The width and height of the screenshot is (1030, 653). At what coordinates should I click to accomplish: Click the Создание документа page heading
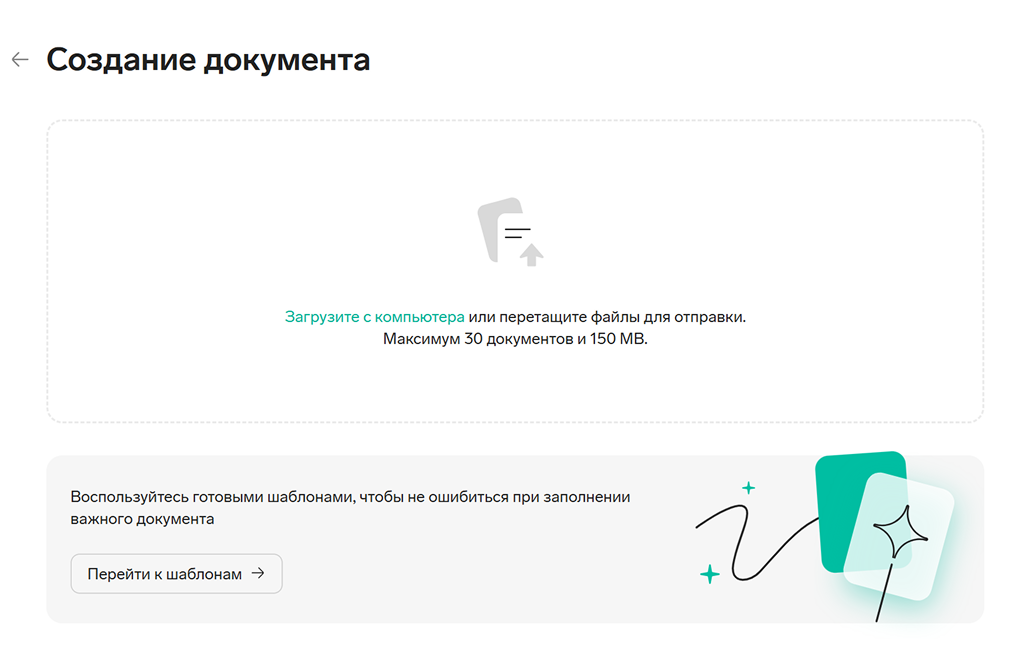pyautogui.click(x=208, y=60)
